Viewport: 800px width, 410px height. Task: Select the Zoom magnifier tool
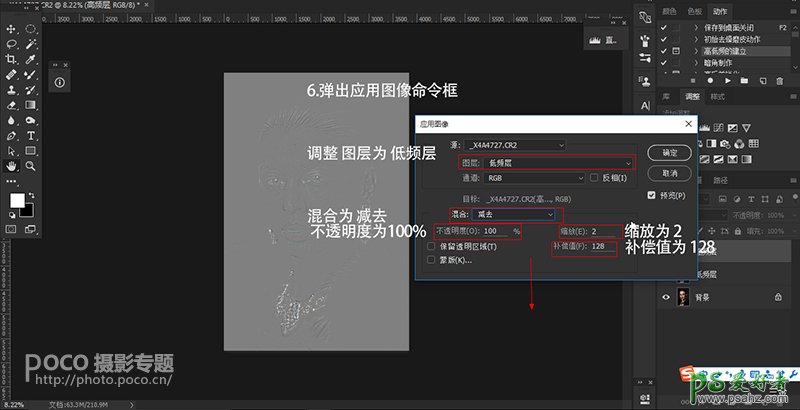point(31,166)
